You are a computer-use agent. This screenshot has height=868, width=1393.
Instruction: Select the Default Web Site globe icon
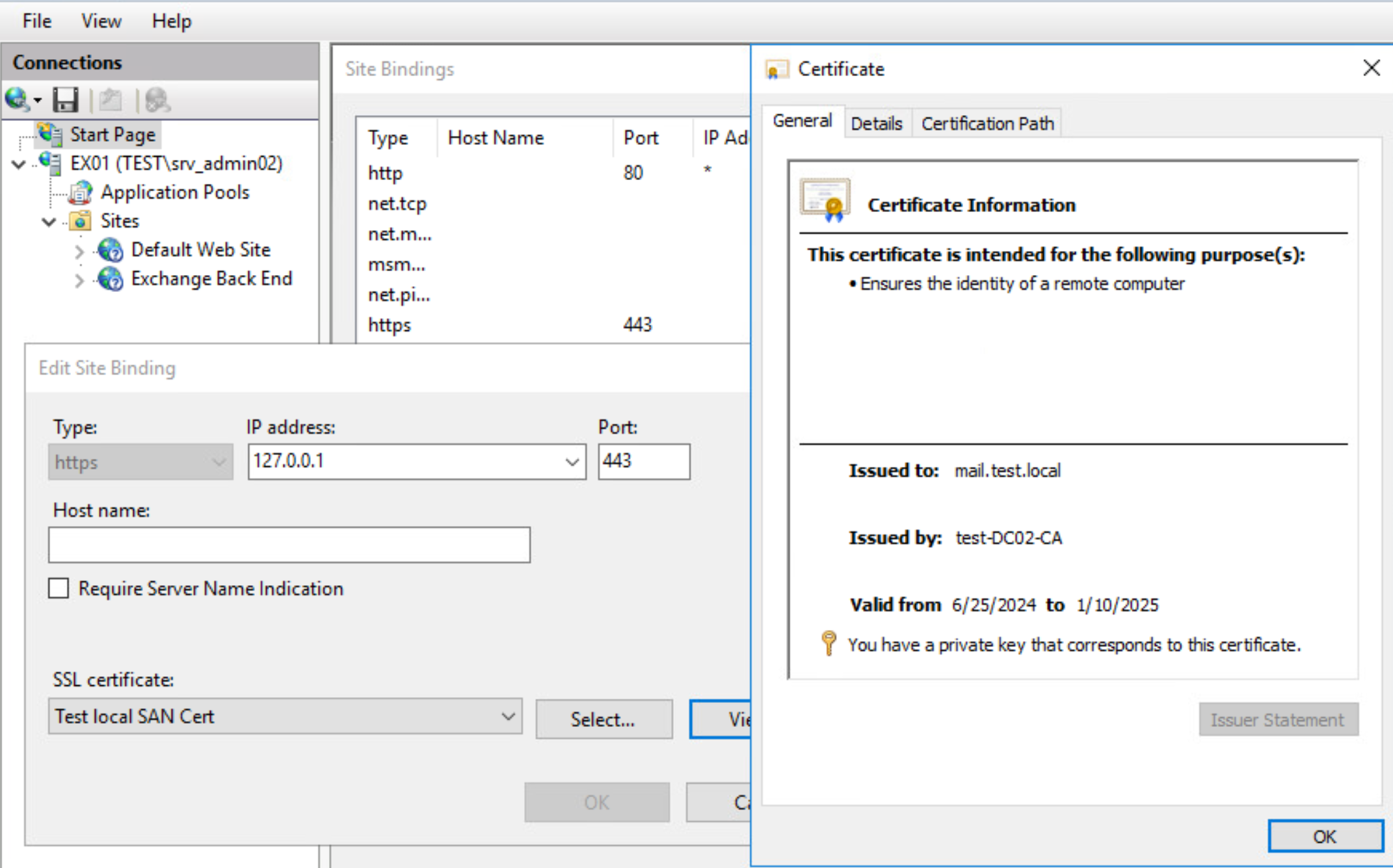click(109, 250)
